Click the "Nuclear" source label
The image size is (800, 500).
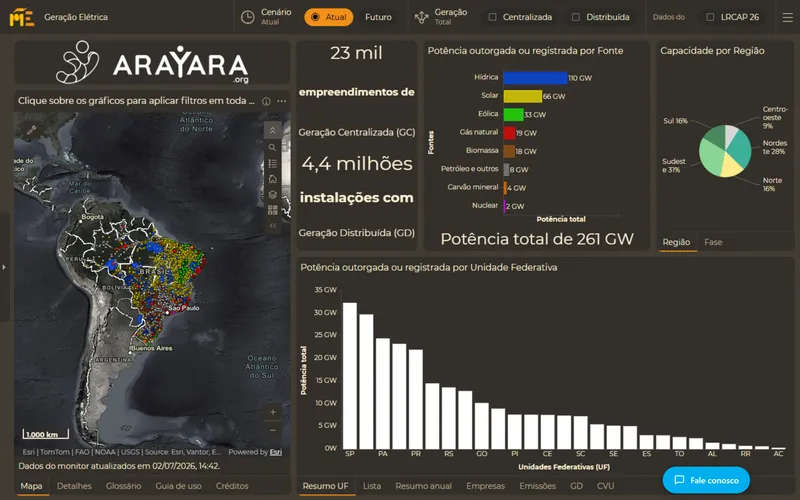coord(485,206)
